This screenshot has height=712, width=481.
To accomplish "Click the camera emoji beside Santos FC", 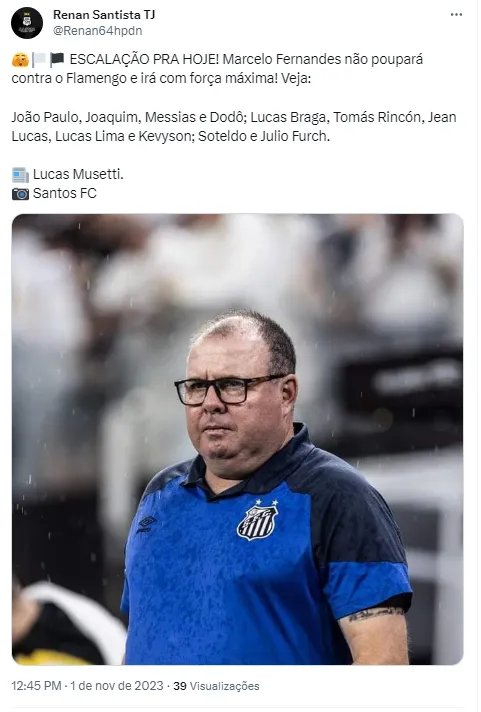I will pos(20,194).
